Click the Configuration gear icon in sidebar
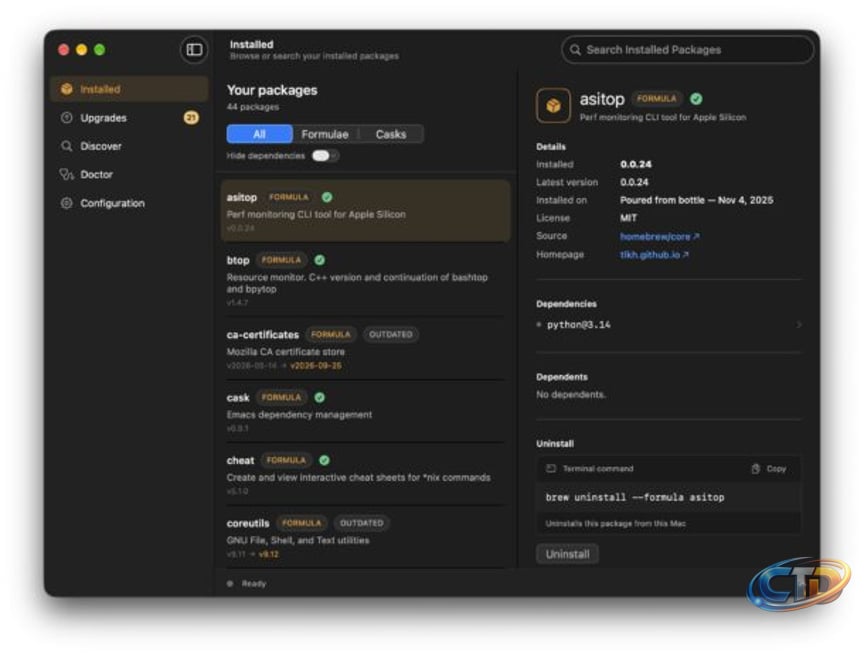Image resolution: width=864 pixels, height=655 pixels. [67, 203]
